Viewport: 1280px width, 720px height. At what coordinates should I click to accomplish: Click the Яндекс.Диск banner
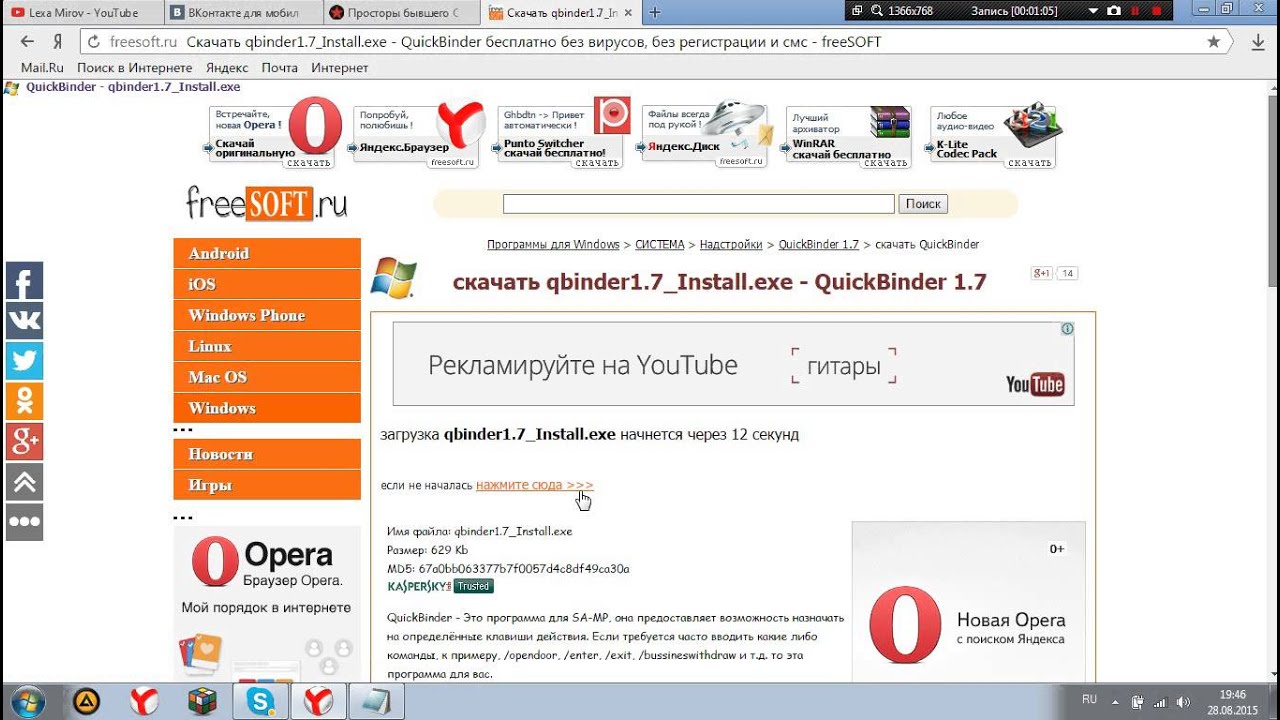[708, 134]
